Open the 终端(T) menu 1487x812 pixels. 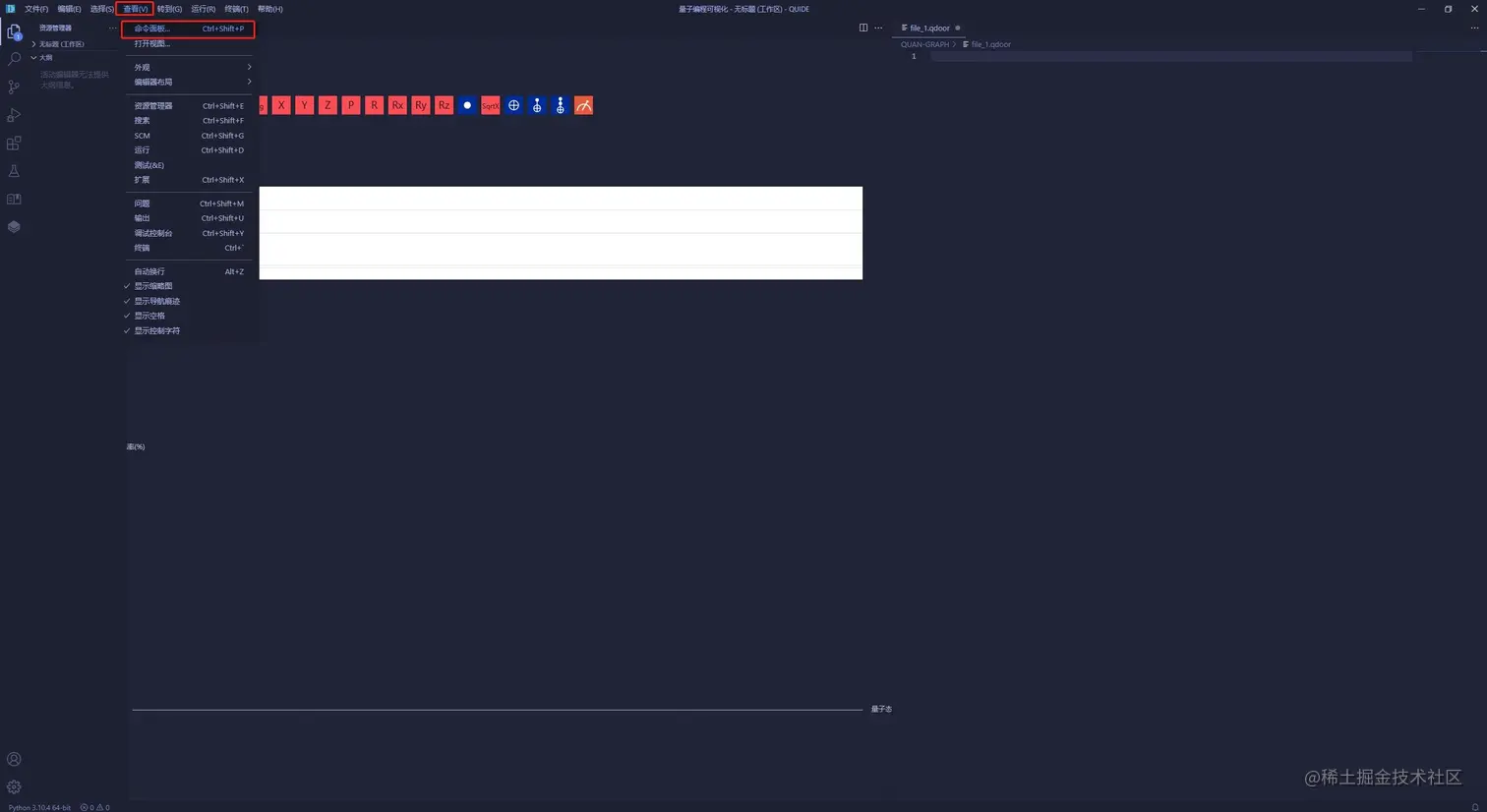236,9
